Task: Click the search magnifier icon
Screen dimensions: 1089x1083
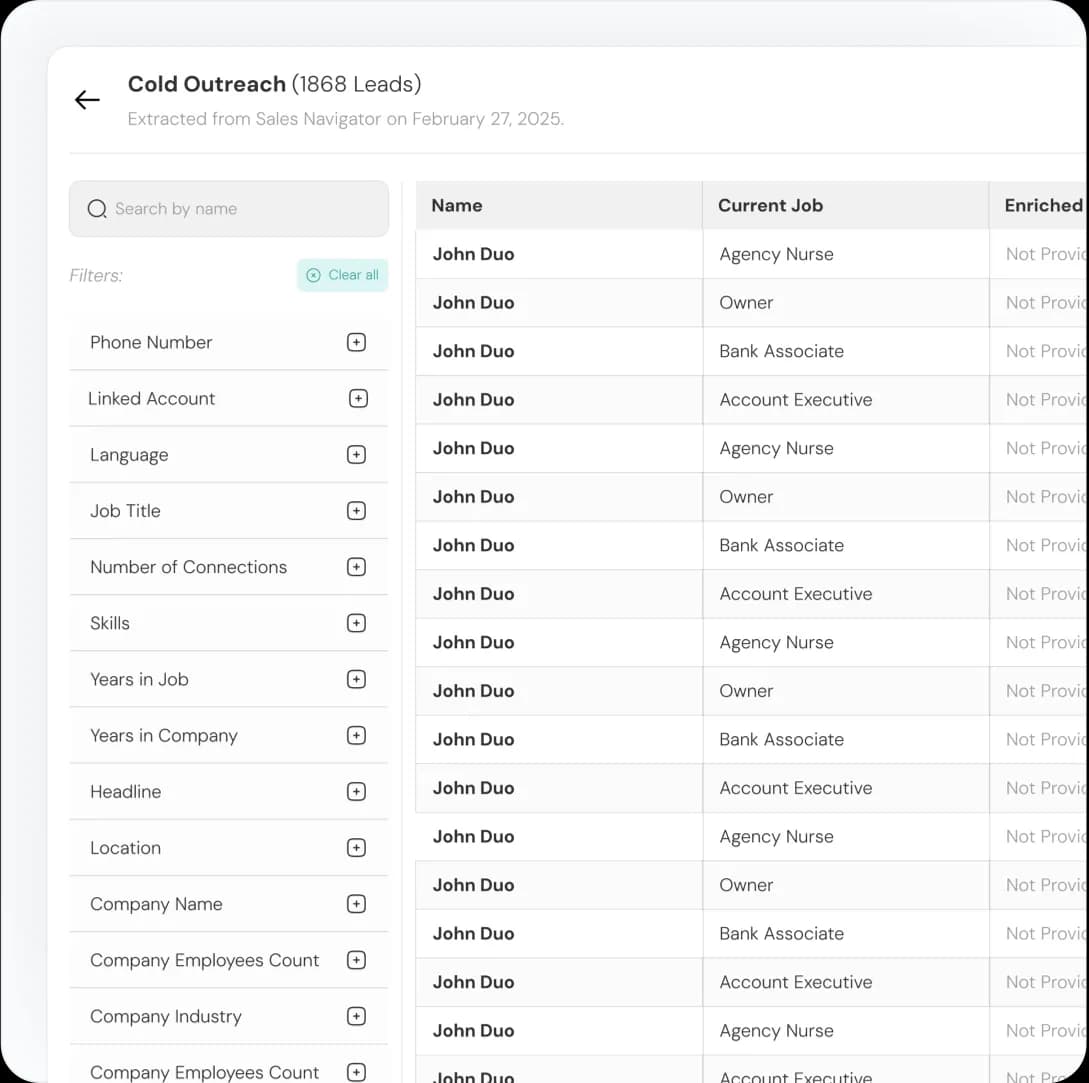Action: coord(97,208)
